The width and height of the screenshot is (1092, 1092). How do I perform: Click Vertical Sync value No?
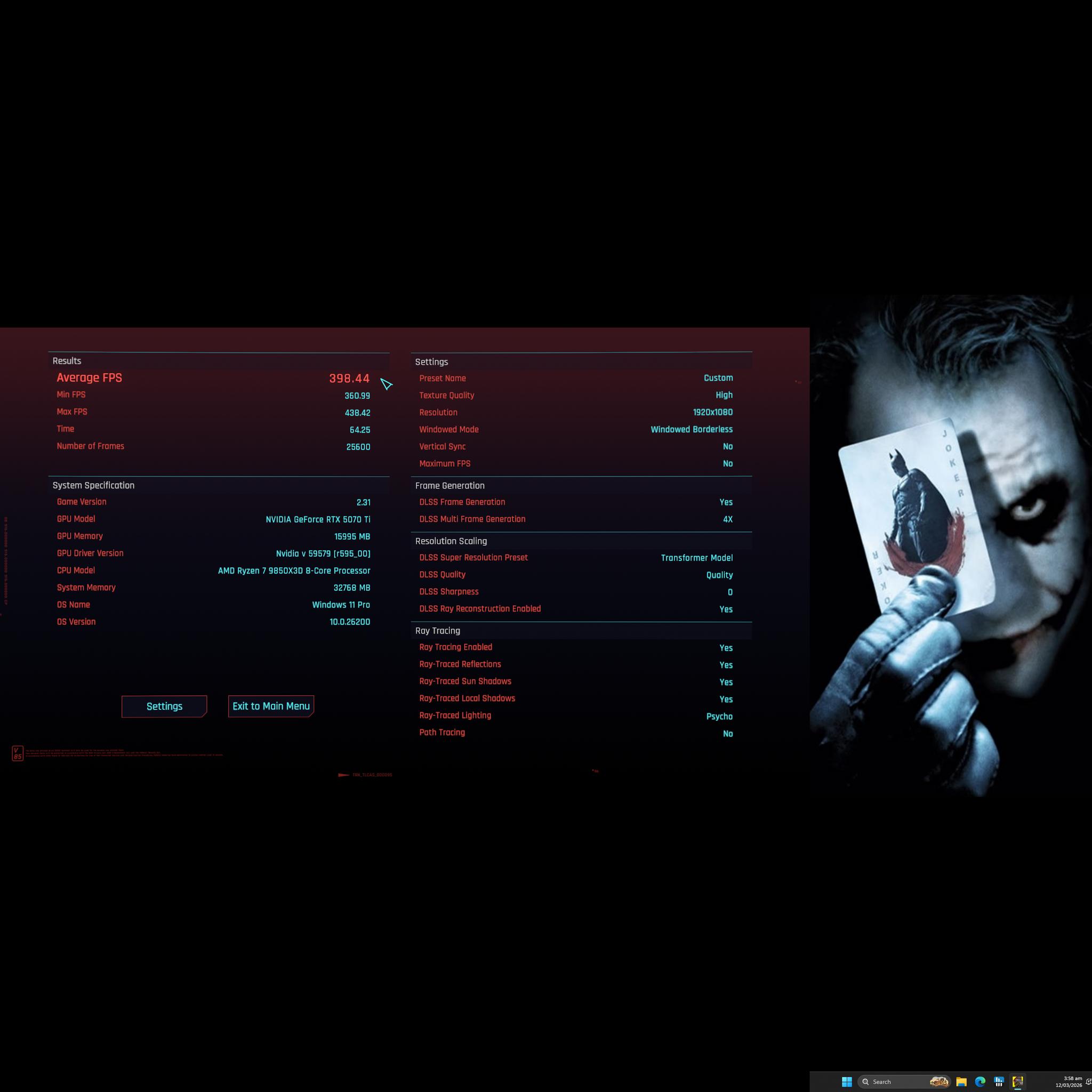coord(727,446)
